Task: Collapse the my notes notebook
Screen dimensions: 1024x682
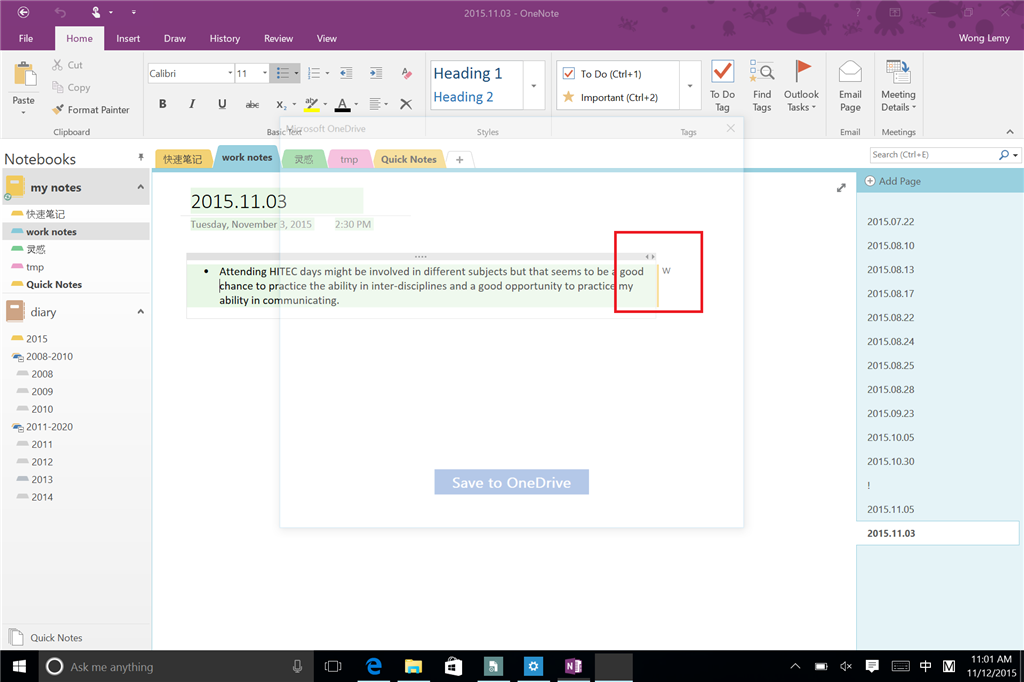Action: tap(140, 186)
